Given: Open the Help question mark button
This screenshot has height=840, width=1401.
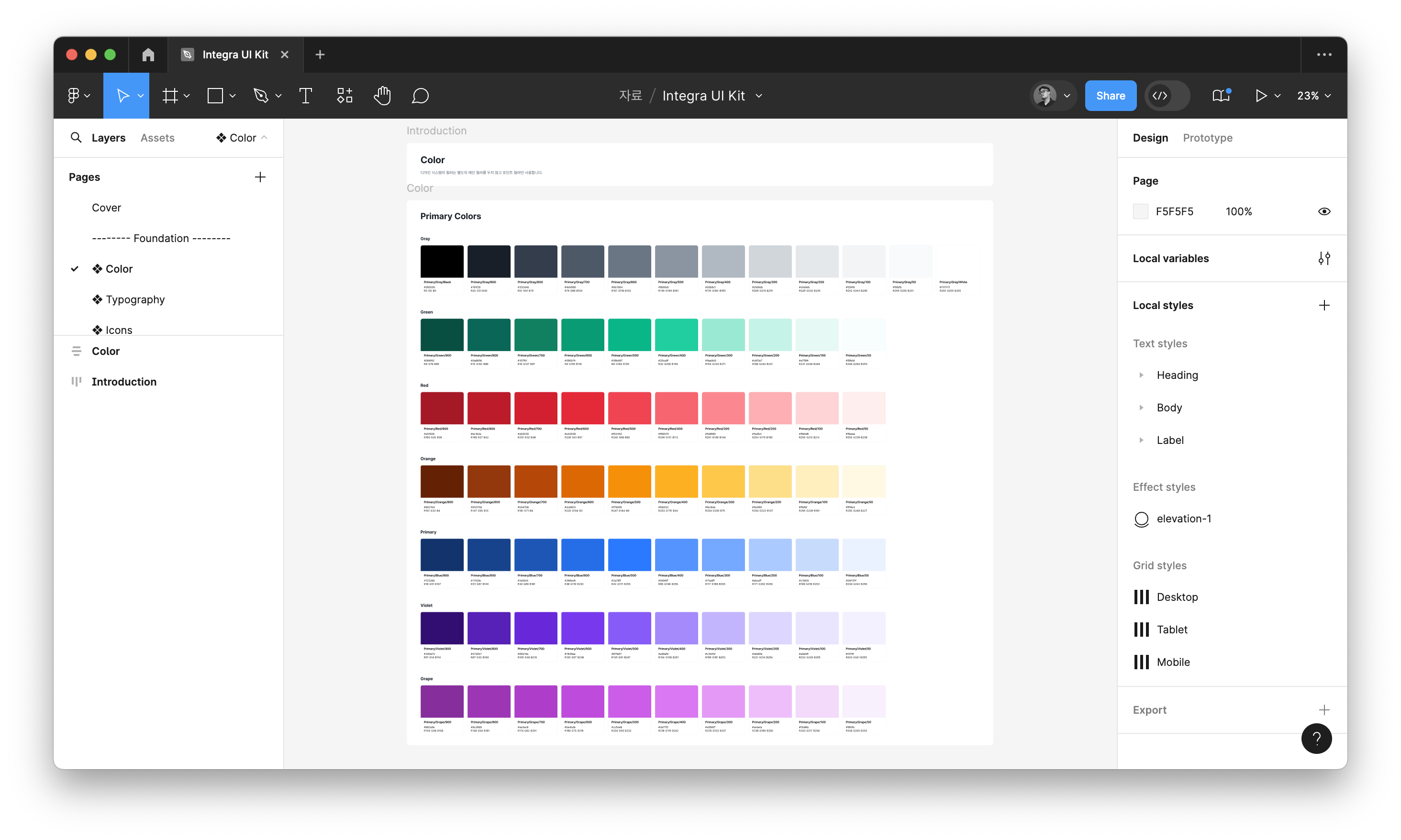Looking at the screenshot, I should [1316, 738].
